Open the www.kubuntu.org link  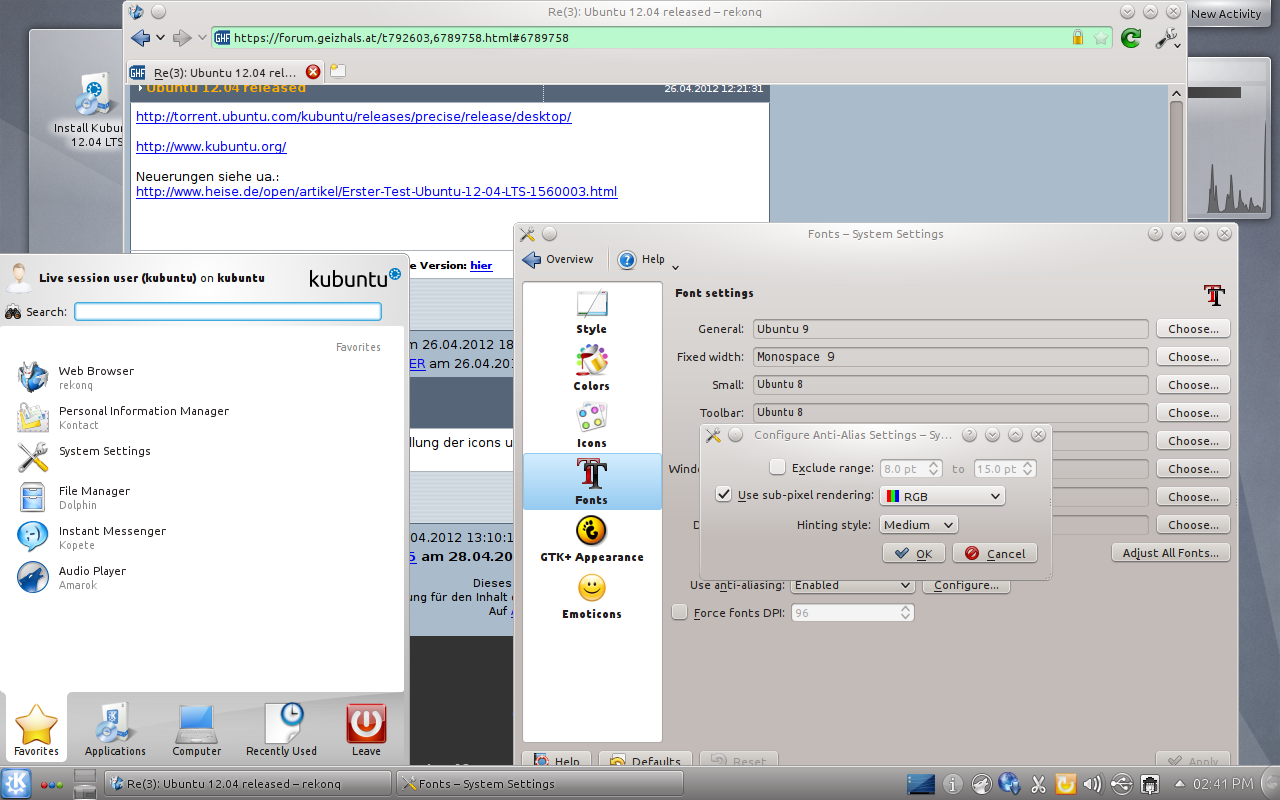[211, 147]
